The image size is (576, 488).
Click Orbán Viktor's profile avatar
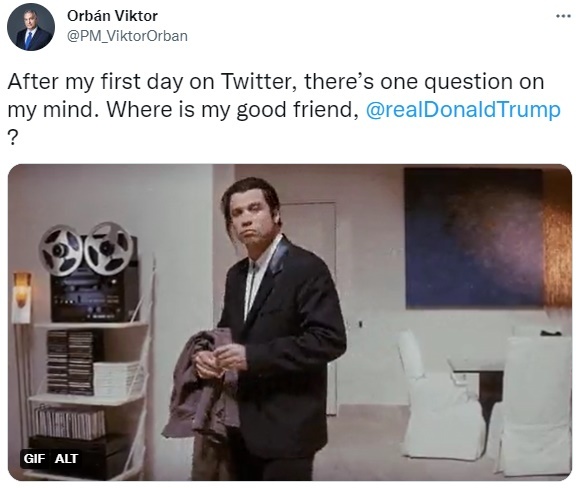(x=31, y=28)
